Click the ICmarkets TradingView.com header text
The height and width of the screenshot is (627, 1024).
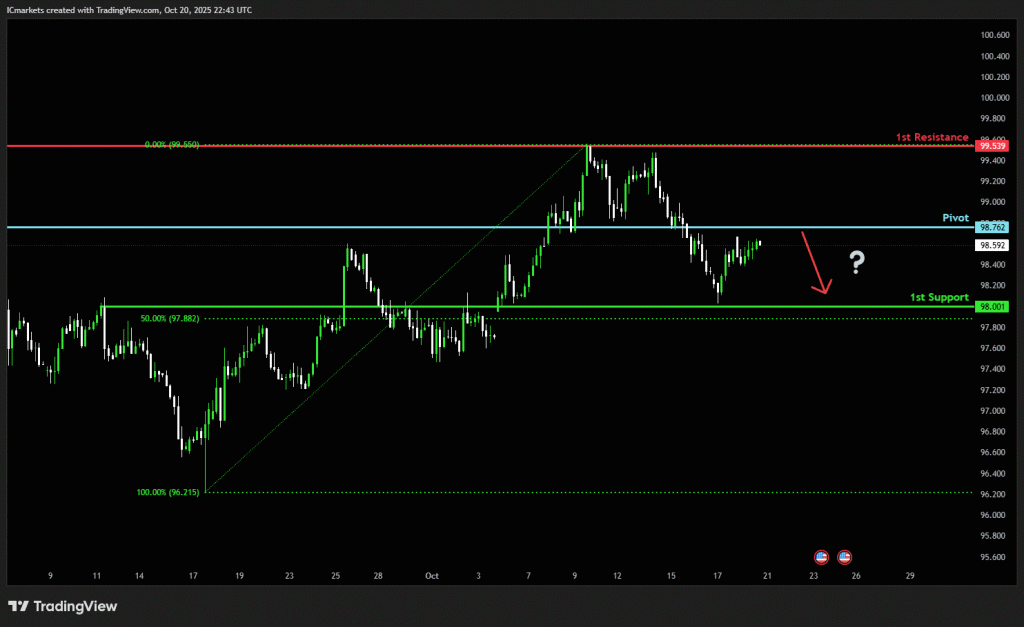pos(130,9)
